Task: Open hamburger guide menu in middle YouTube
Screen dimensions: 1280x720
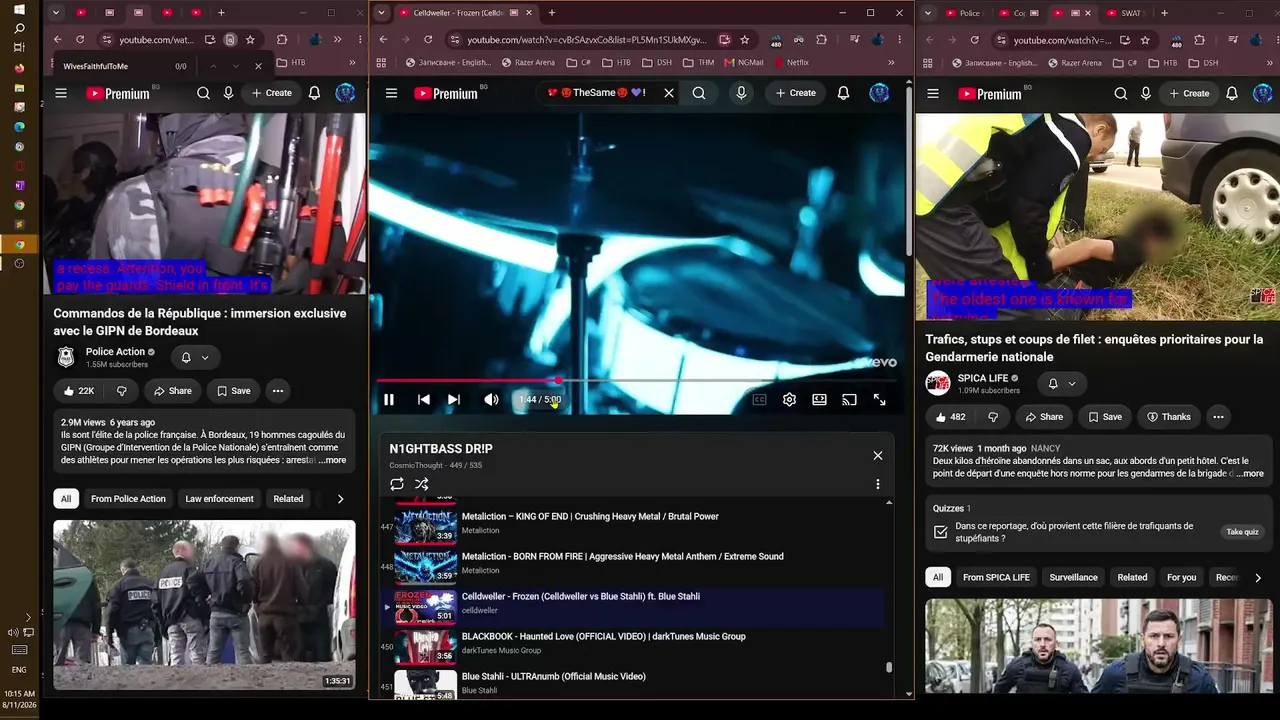Action: point(391,93)
